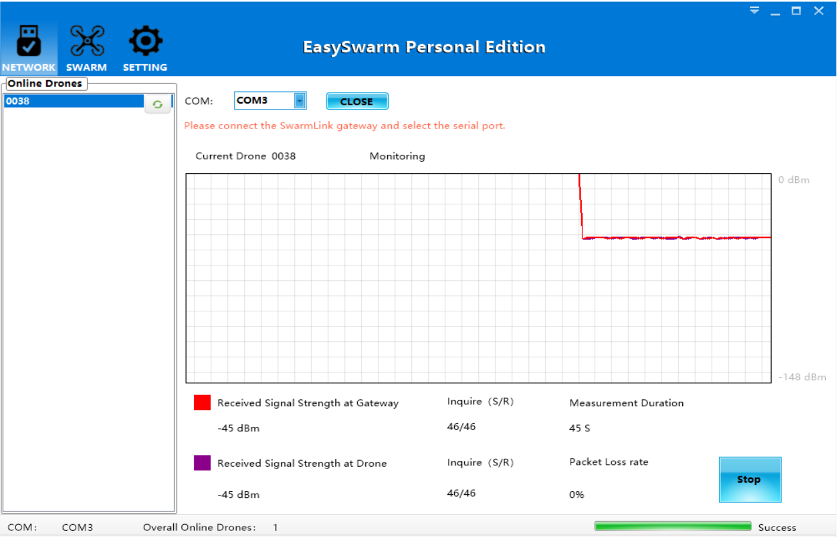Click the 'Success' status bar text

click(777, 527)
